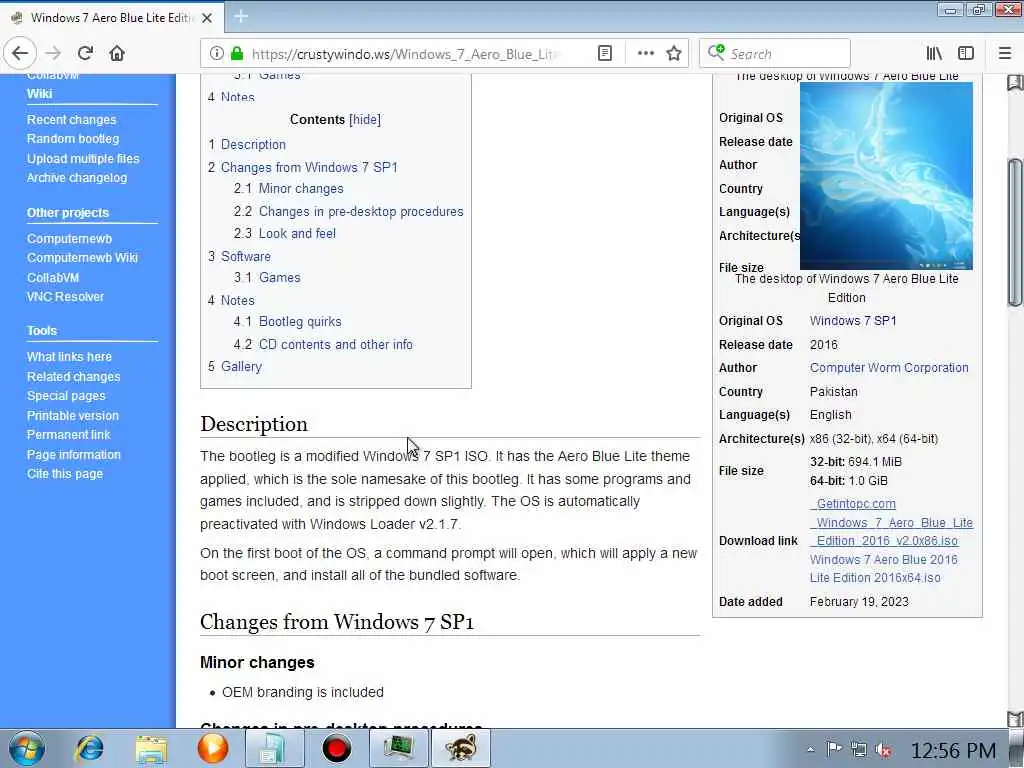Viewport: 1024px width, 768px height.
Task: Open the Windows Start orb
Action: tap(27, 748)
